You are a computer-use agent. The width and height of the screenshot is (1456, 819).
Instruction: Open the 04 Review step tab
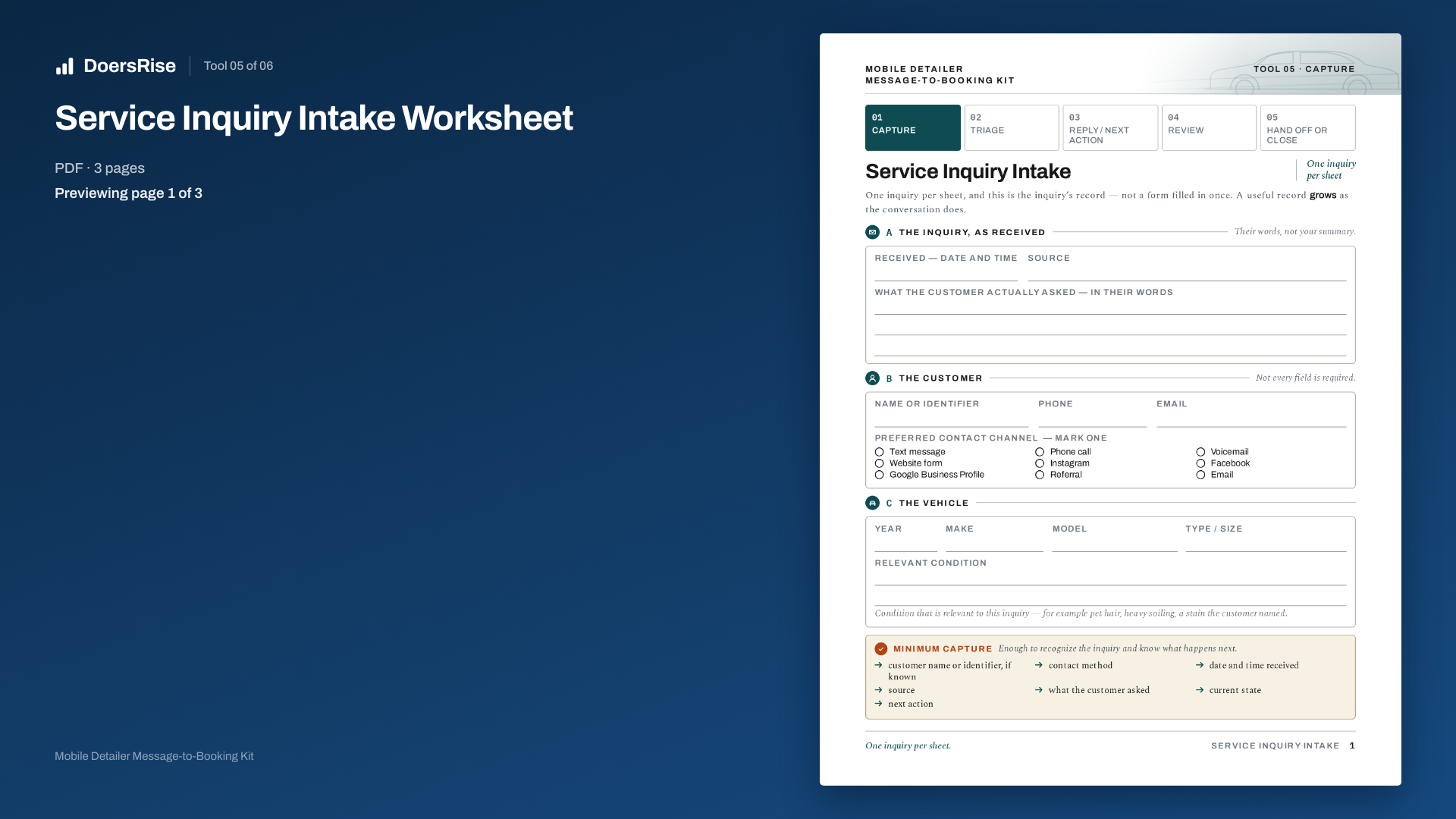1209,127
